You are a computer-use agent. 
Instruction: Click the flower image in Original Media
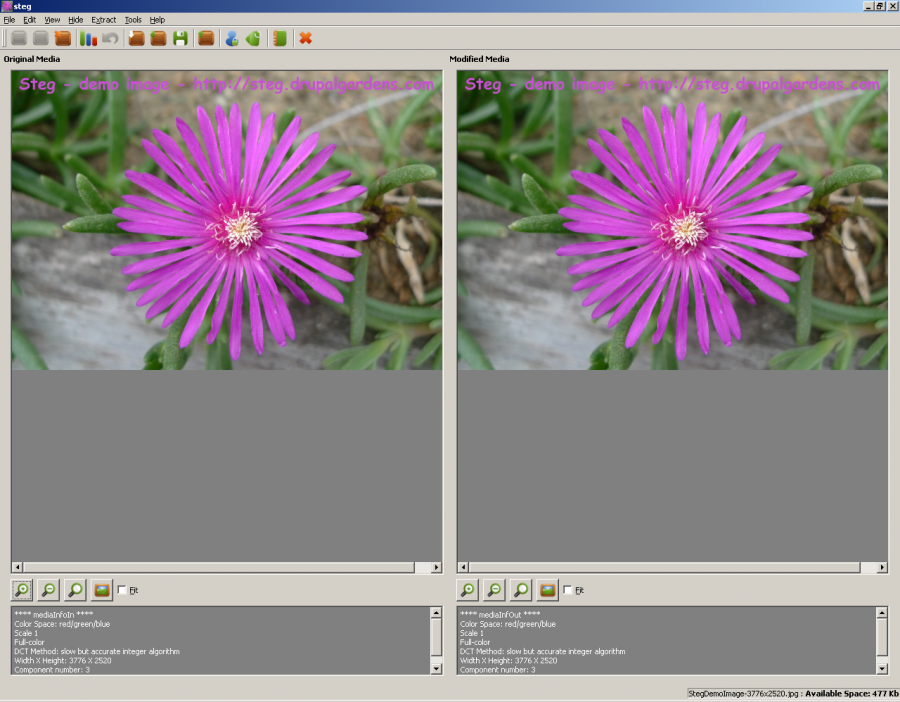tap(227, 220)
